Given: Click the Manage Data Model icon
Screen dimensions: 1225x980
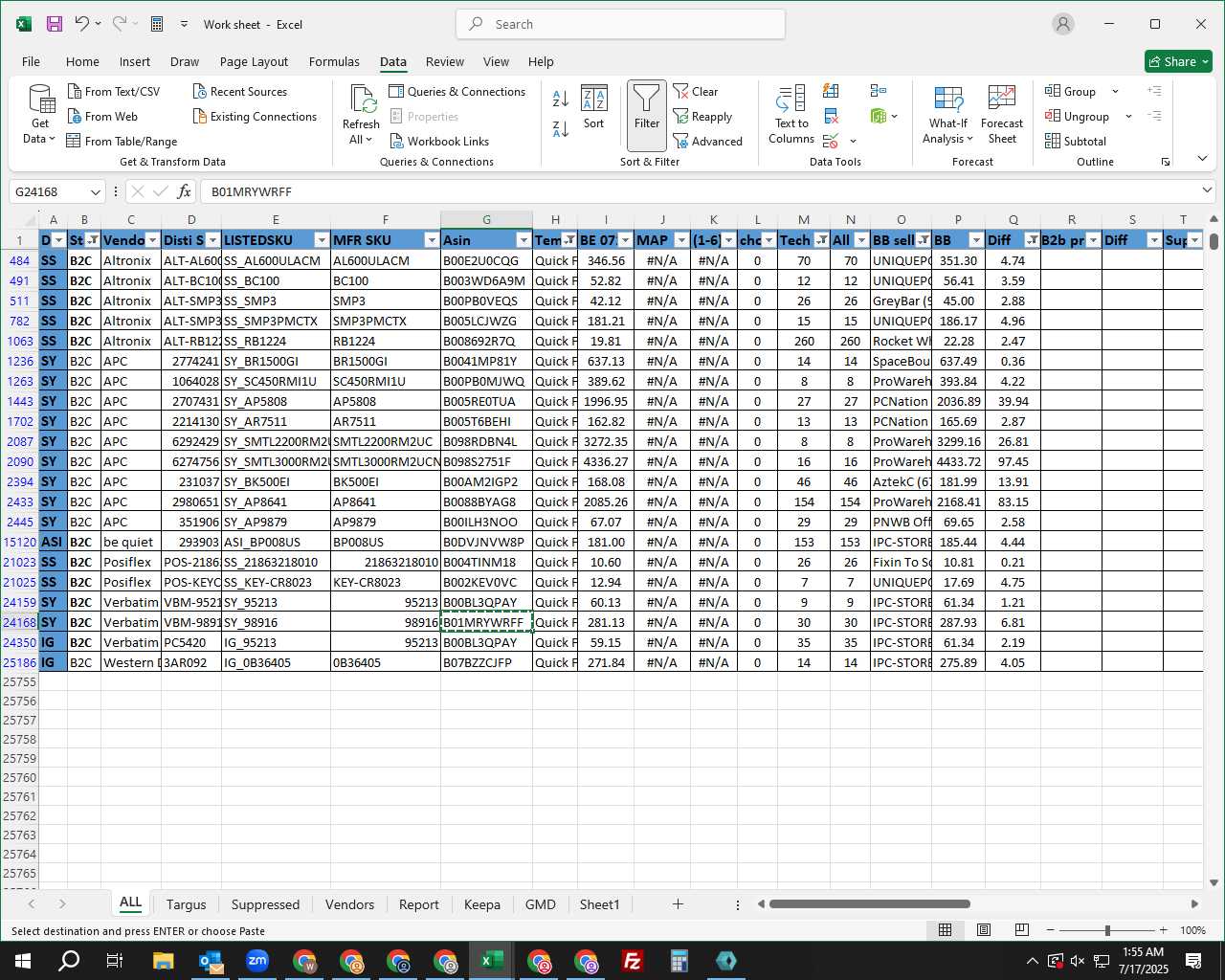Looking at the screenshot, I should [879, 117].
